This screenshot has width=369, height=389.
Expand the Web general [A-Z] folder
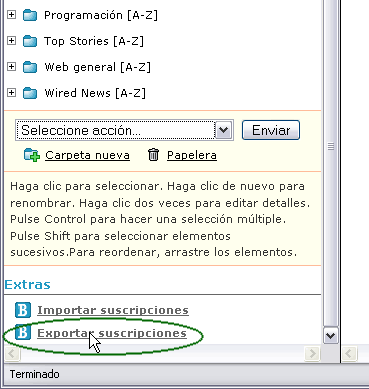(12, 67)
